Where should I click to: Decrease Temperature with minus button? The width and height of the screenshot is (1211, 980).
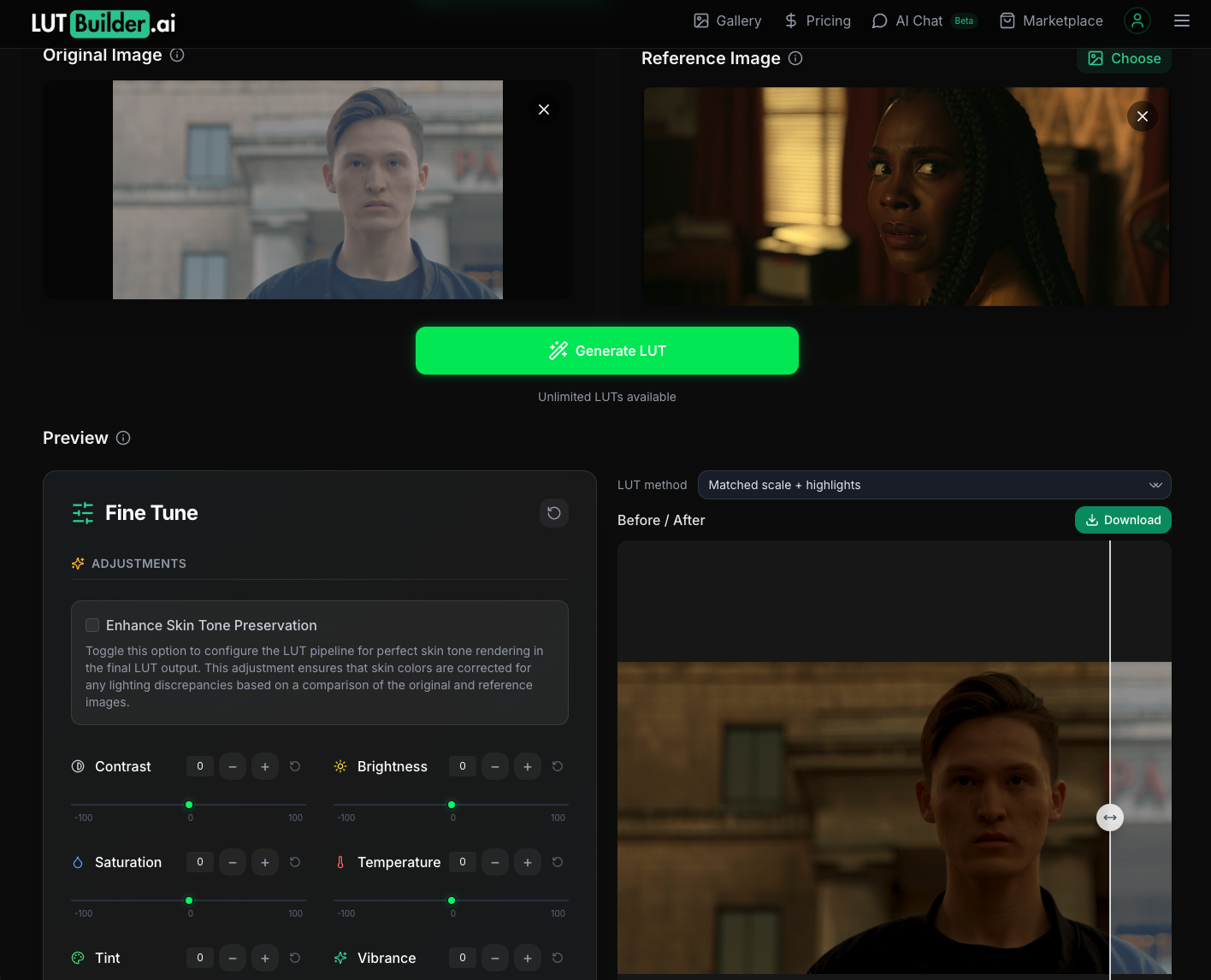point(495,862)
